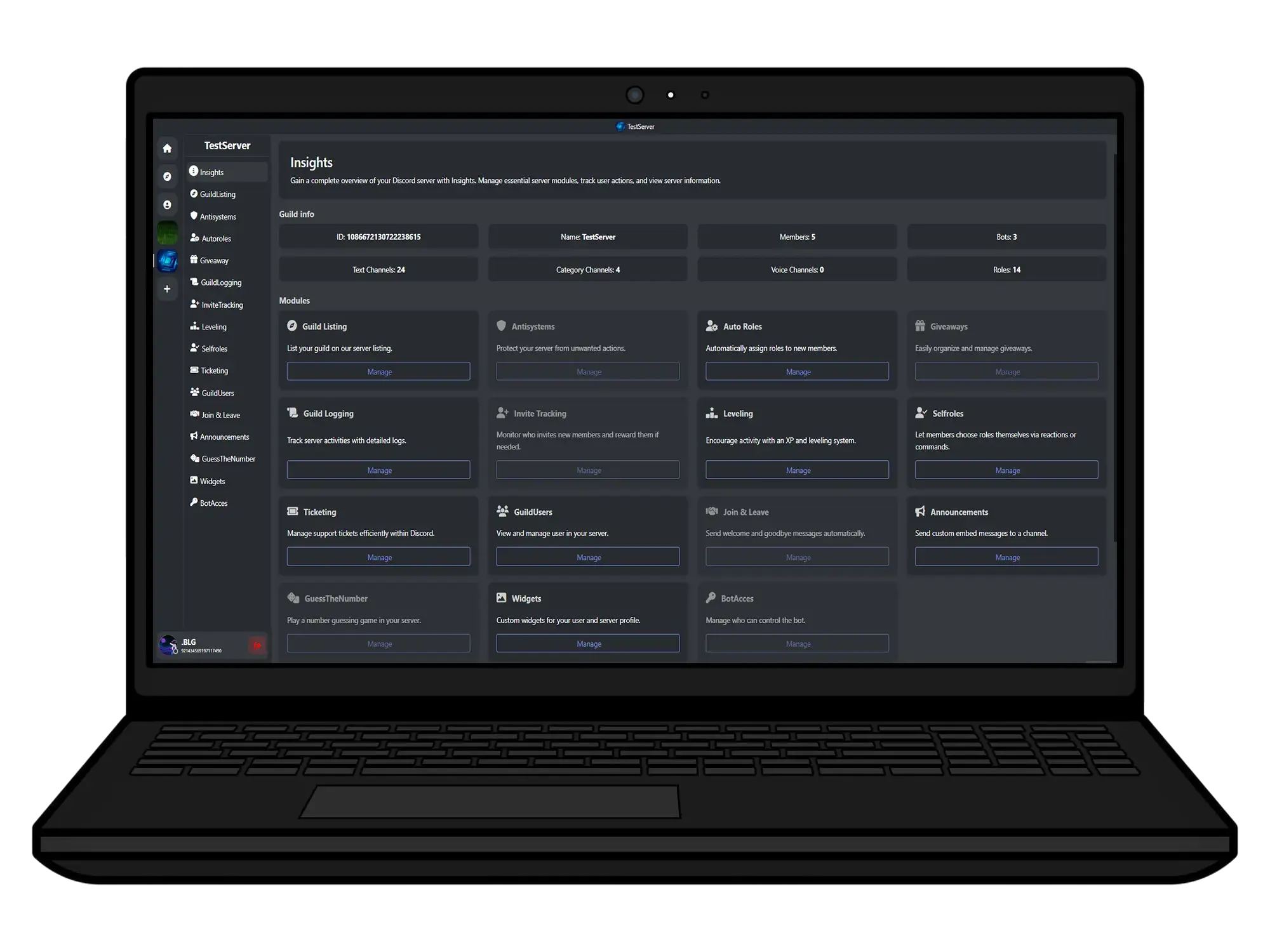Image resolution: width=1270 pixels, height=952 pixels.
Task: Click the .BLG user avatar
Action: coord(168,645)
